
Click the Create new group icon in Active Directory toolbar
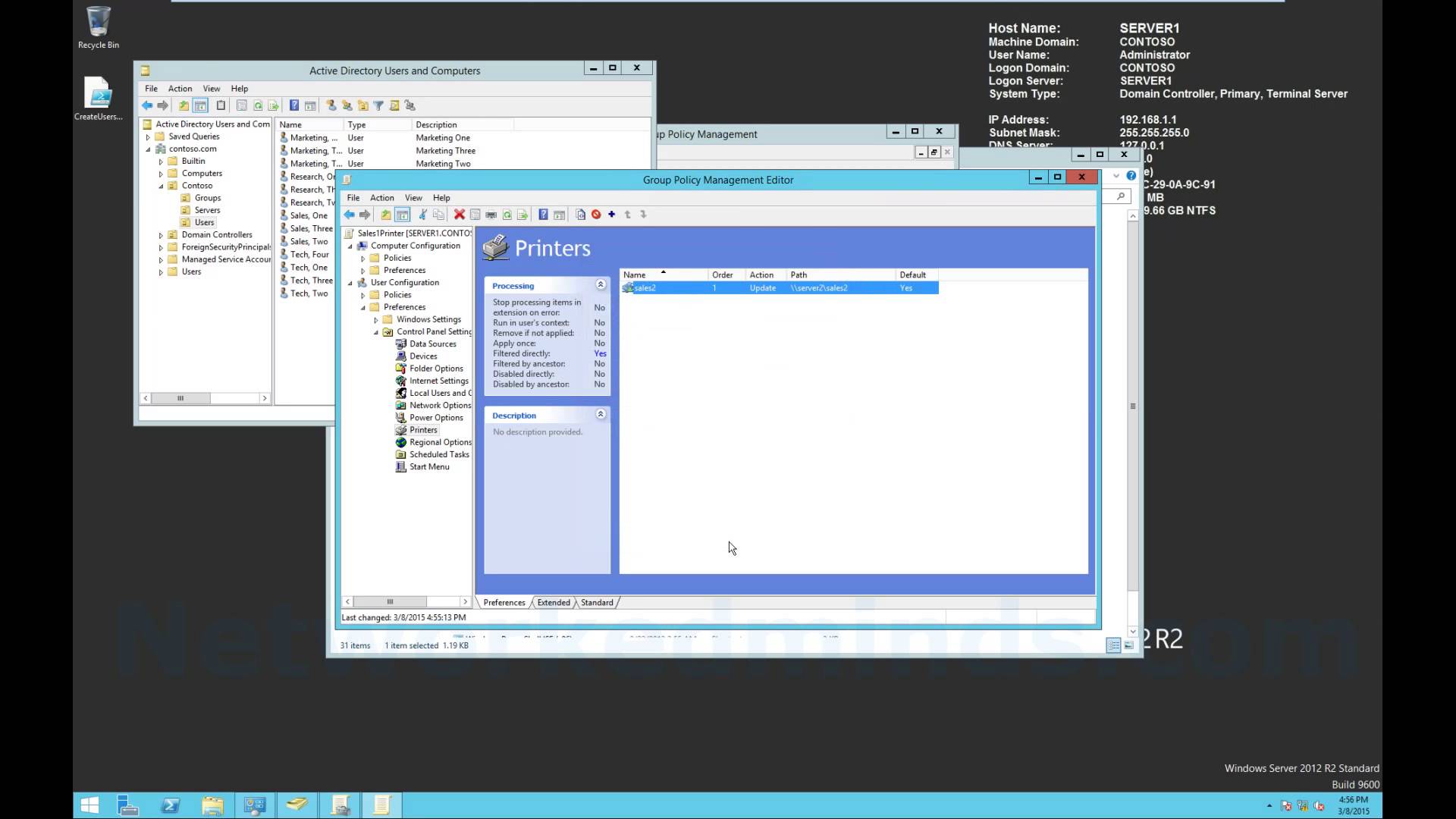tap(347, 105)
